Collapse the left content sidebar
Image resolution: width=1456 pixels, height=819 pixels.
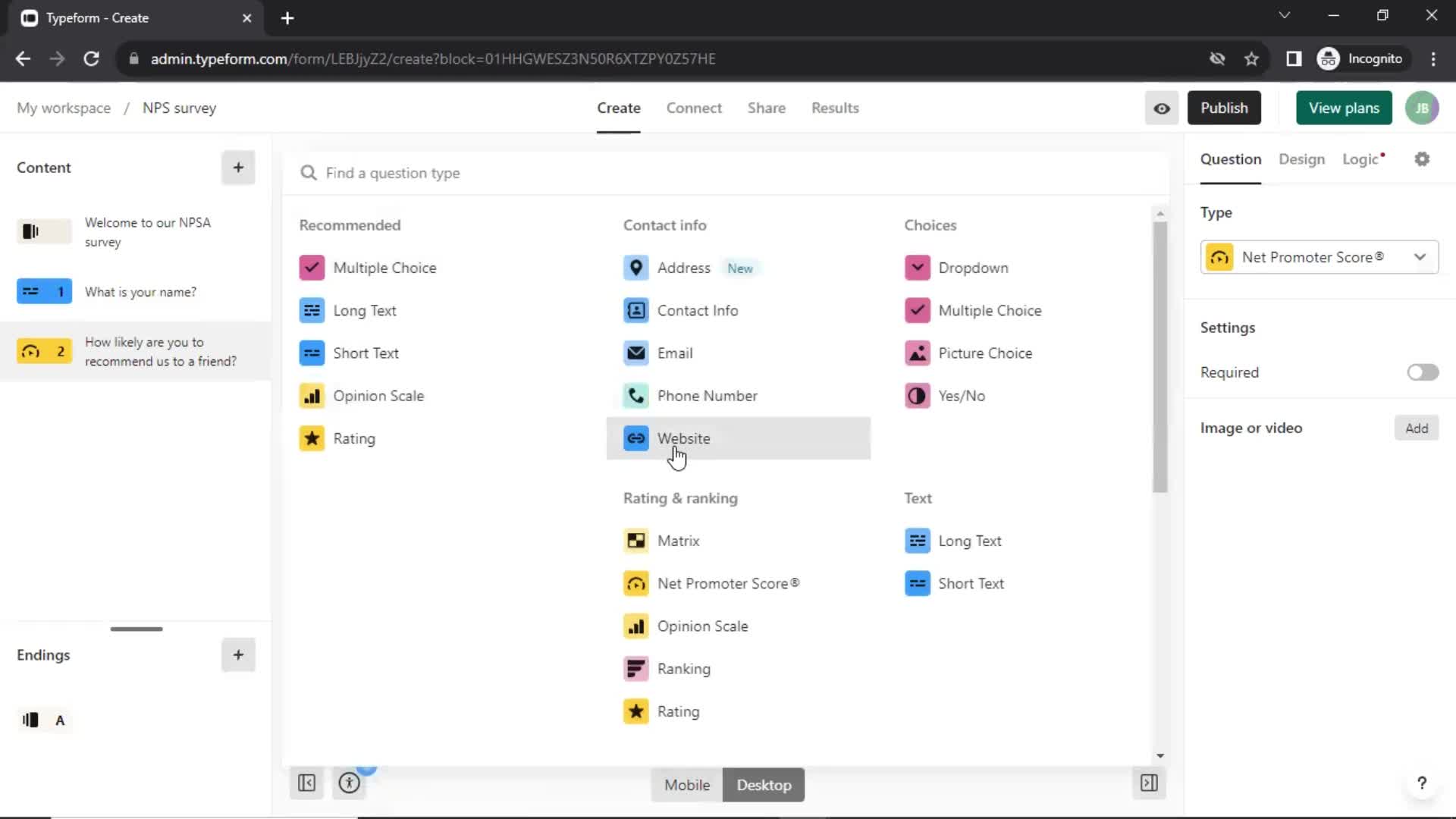tap(307, 783)
